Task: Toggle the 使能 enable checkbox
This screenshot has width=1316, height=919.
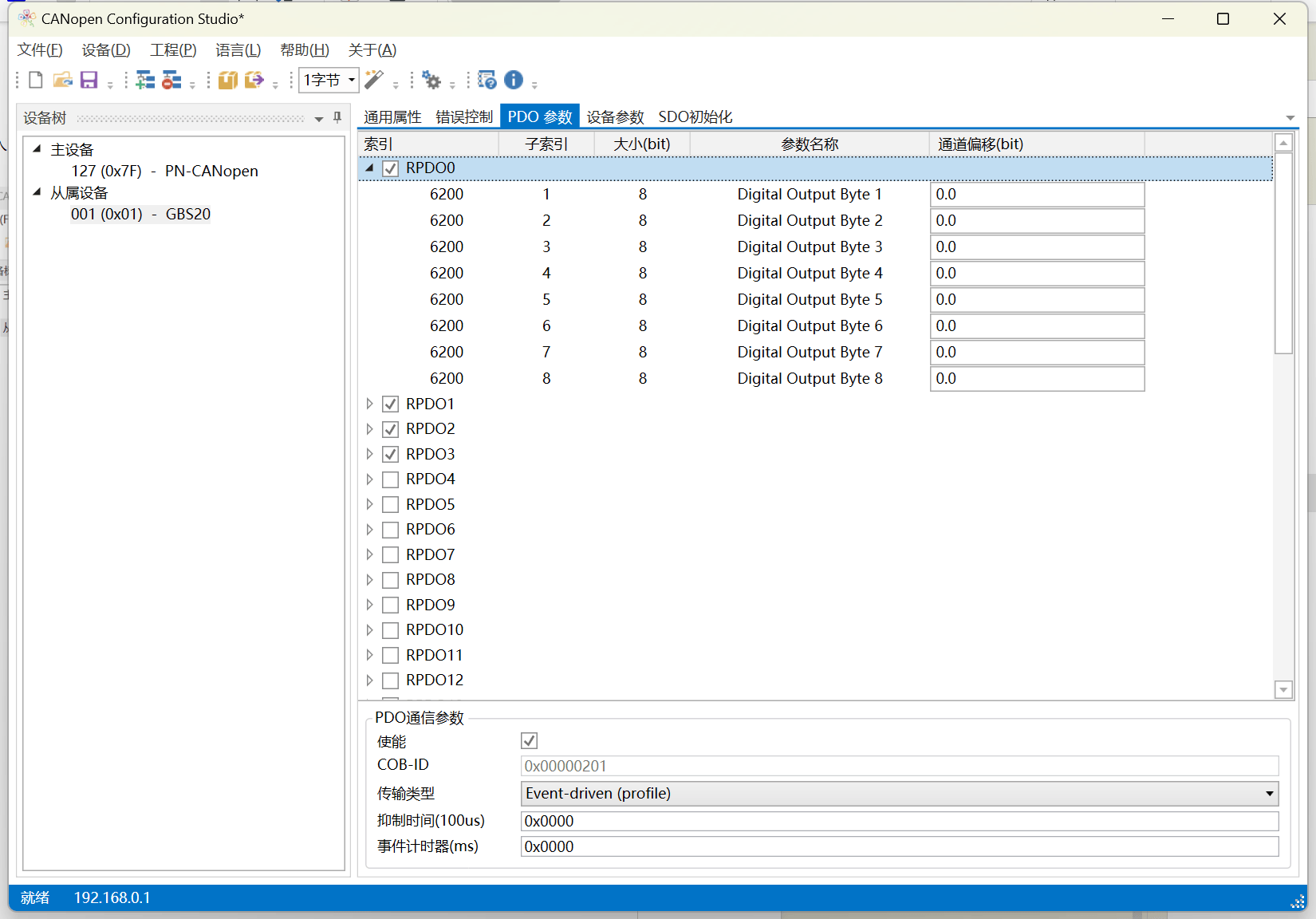Action: (529, 740)
